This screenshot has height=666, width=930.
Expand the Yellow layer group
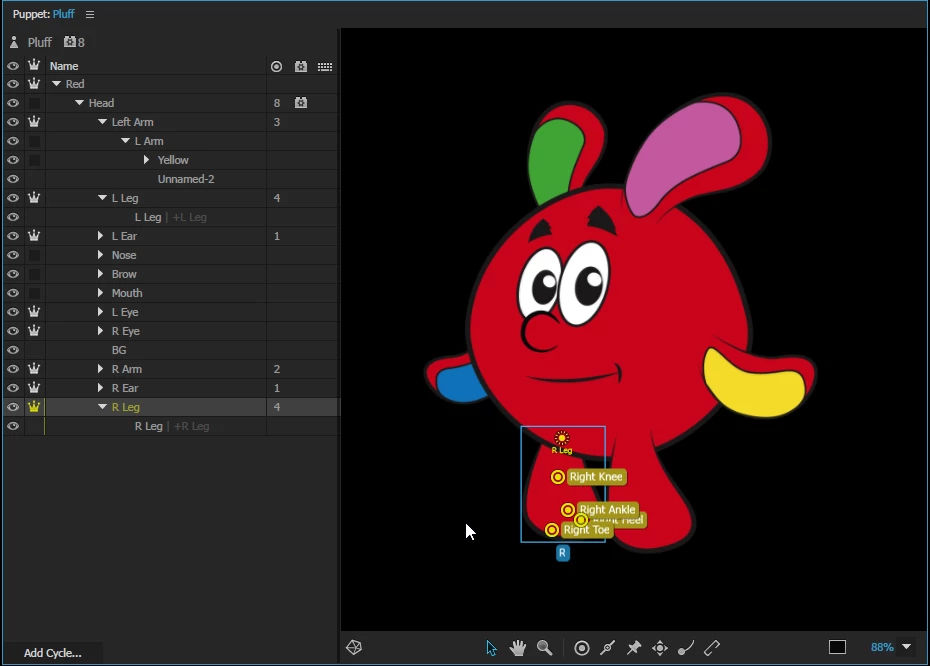(x=146, y=160)
